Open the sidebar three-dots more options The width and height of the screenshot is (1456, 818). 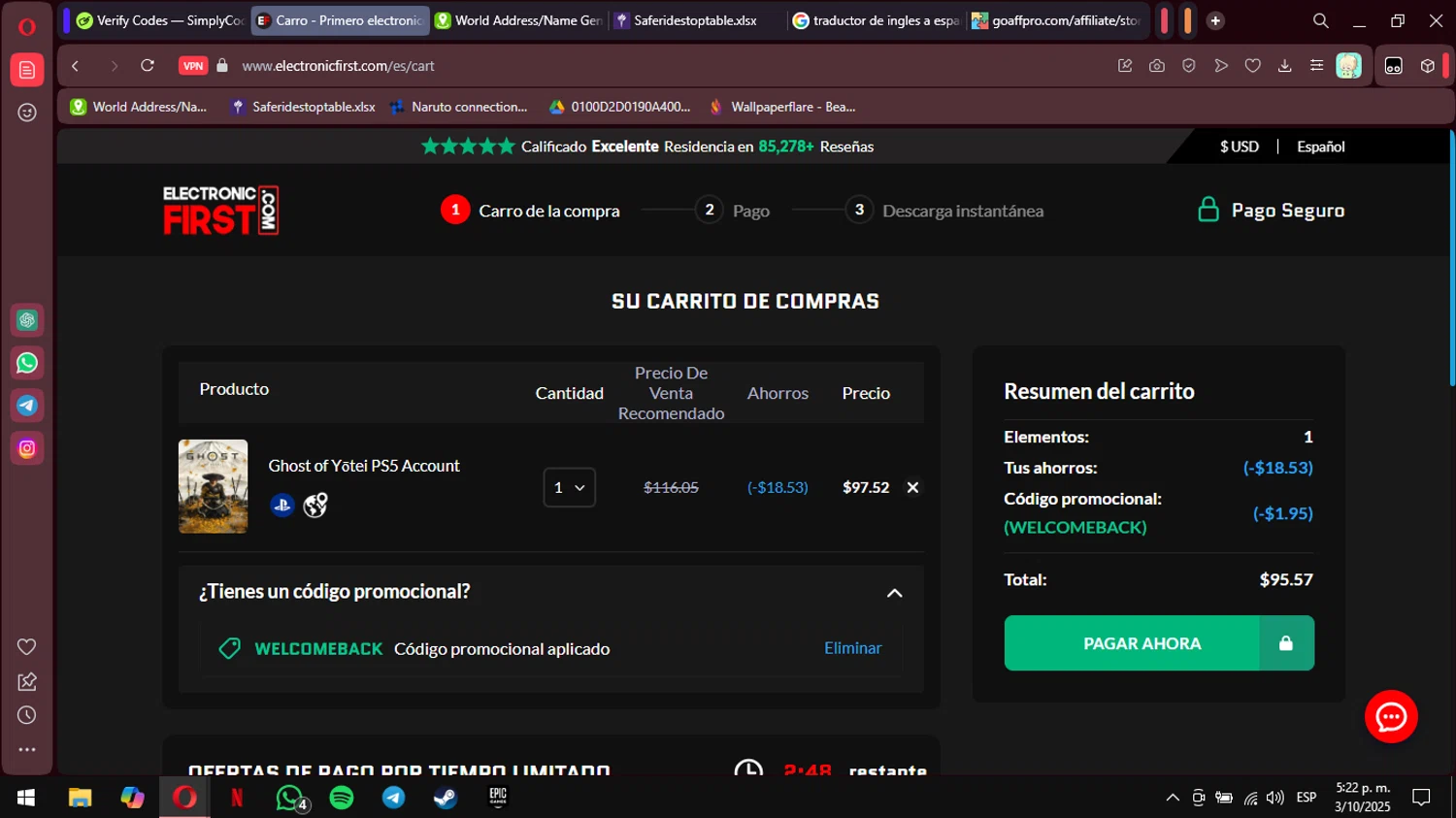click(x=27, y=749)
